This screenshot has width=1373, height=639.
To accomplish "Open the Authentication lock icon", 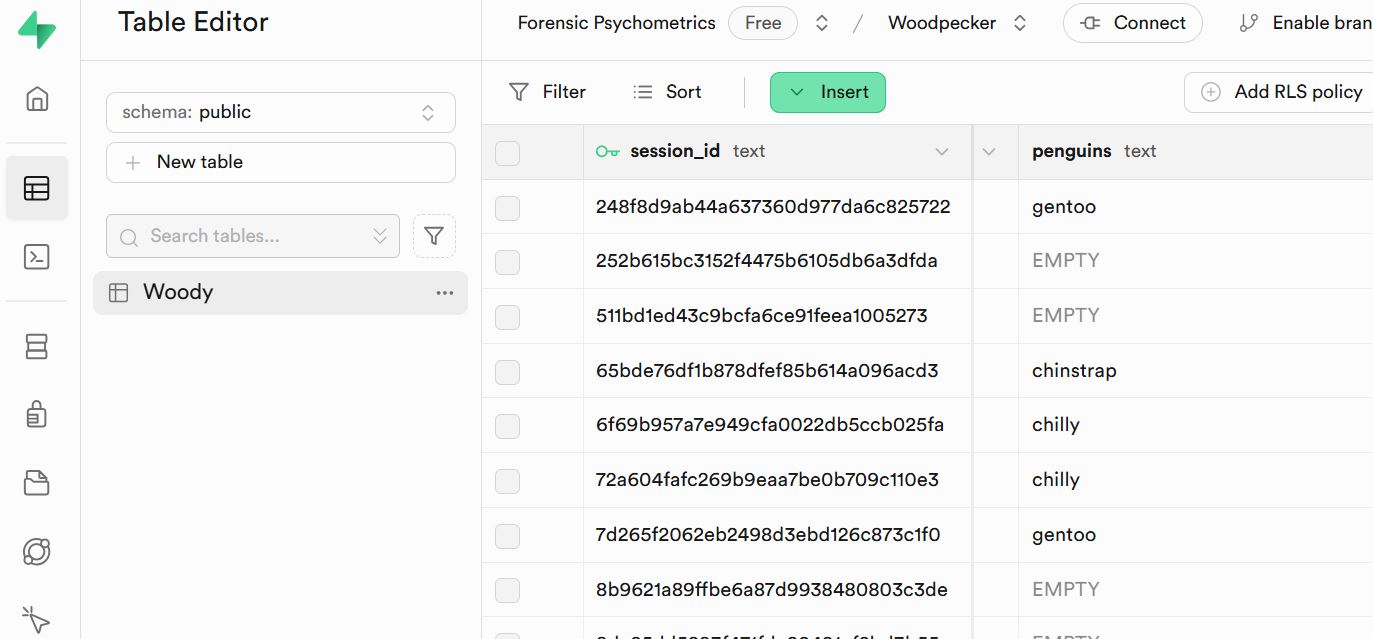I will coord(37,413).
